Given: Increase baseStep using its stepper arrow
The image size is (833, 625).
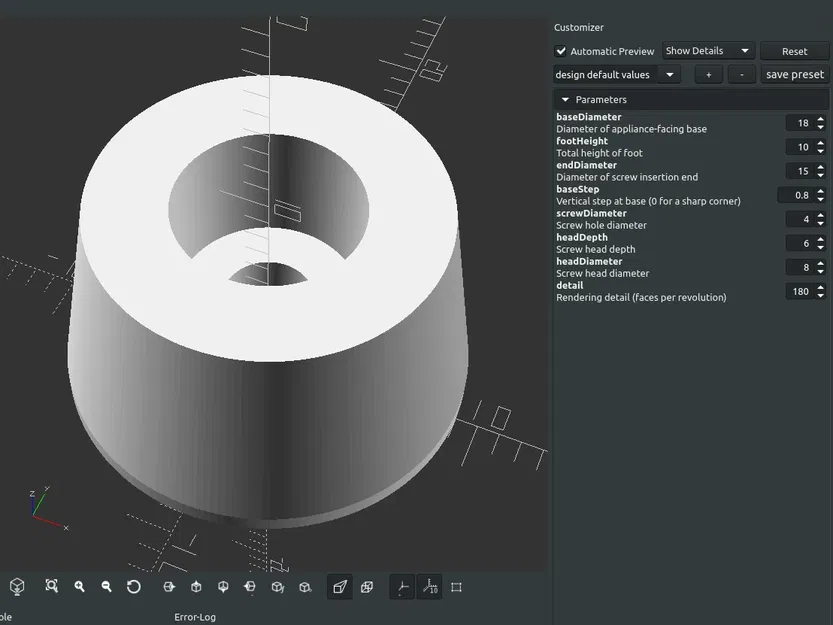Looking at the screenshot, I should [821, 192].
